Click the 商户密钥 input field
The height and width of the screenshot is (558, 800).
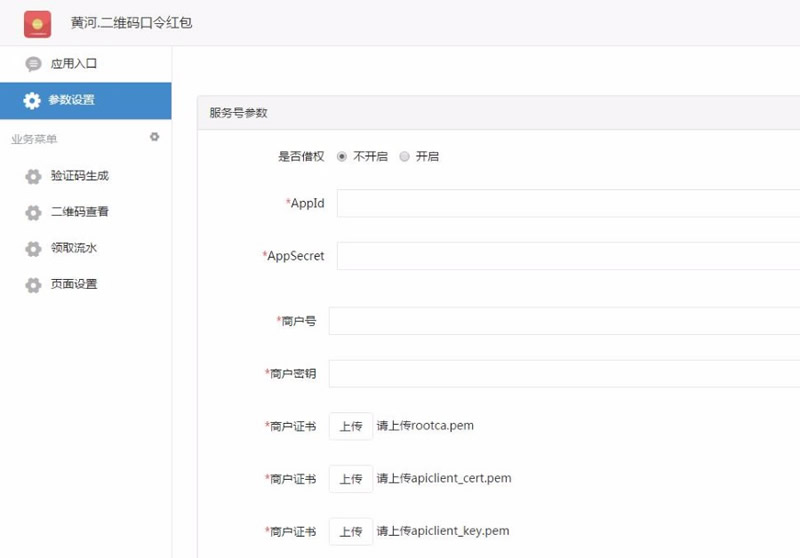pyautogui.click(x=564, y=373)
